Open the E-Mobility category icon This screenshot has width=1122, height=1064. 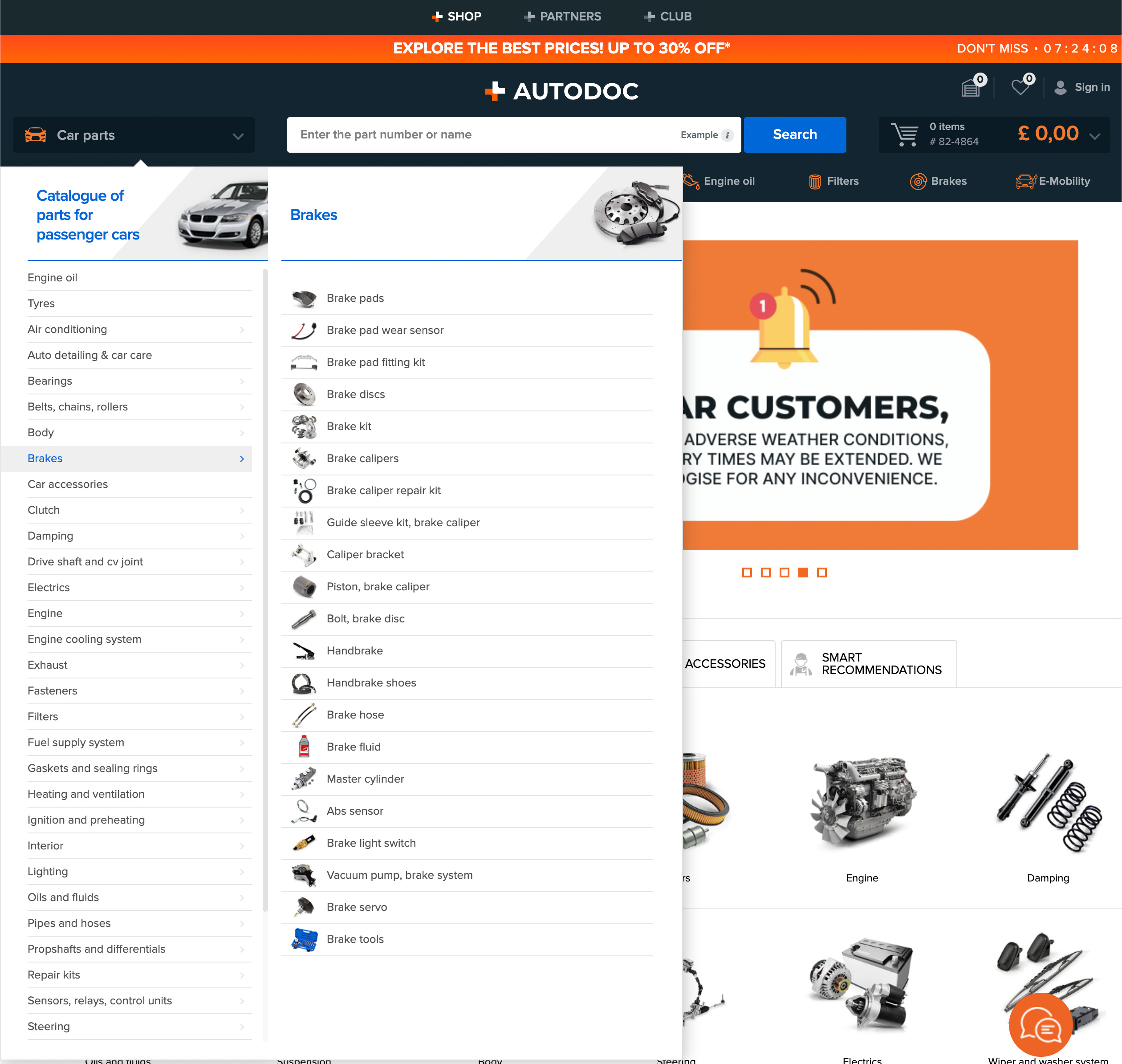click(1024, 181)
